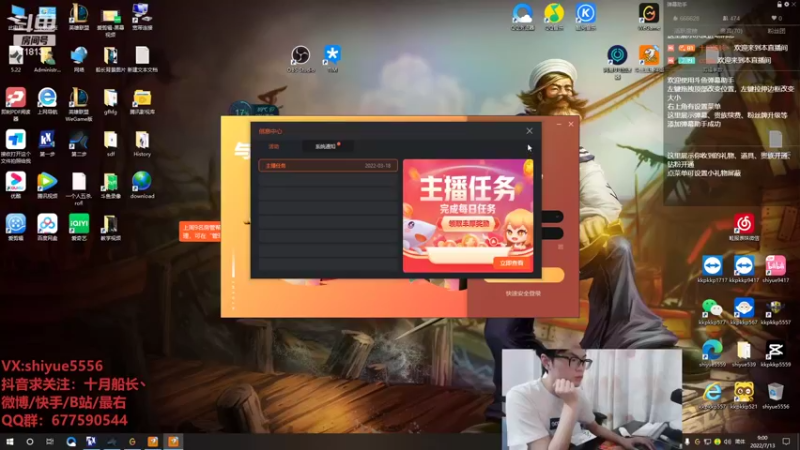Open the sdf folder on desktop

[110, 142]
